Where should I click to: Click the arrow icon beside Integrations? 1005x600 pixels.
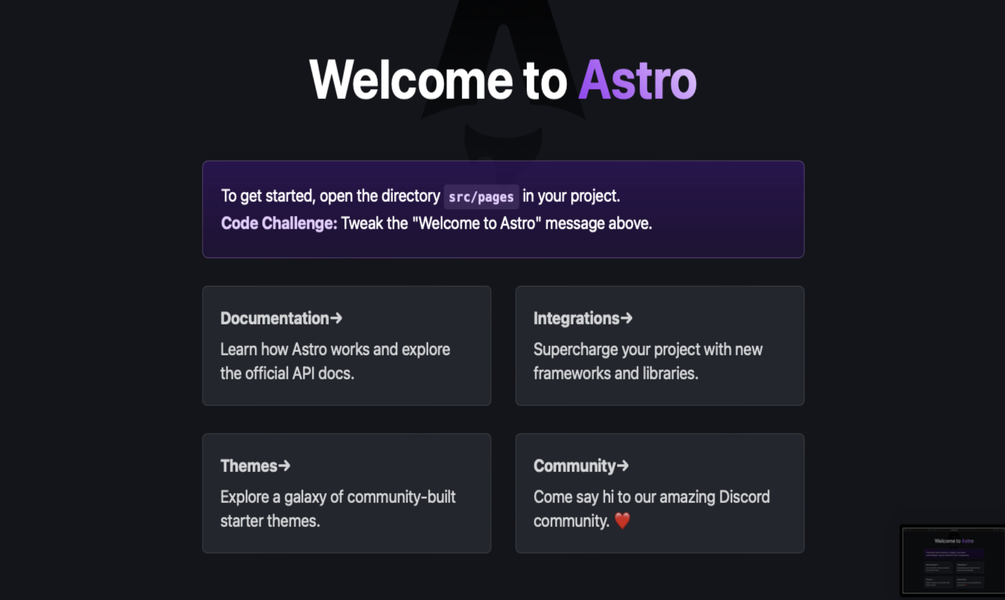[x=626, y=318]
